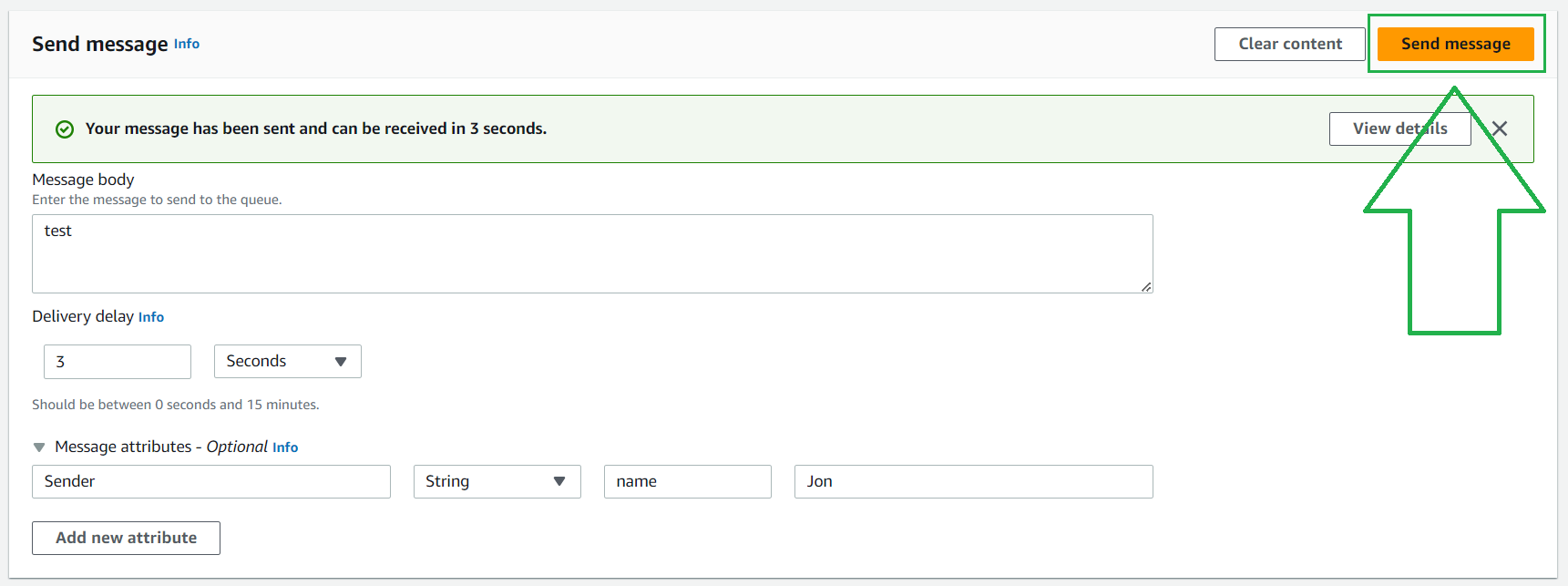The height and width of the screenshot is (586, 1568).
Task: Click the attribute value field containing Jon
Action: [x=972, y=481]
